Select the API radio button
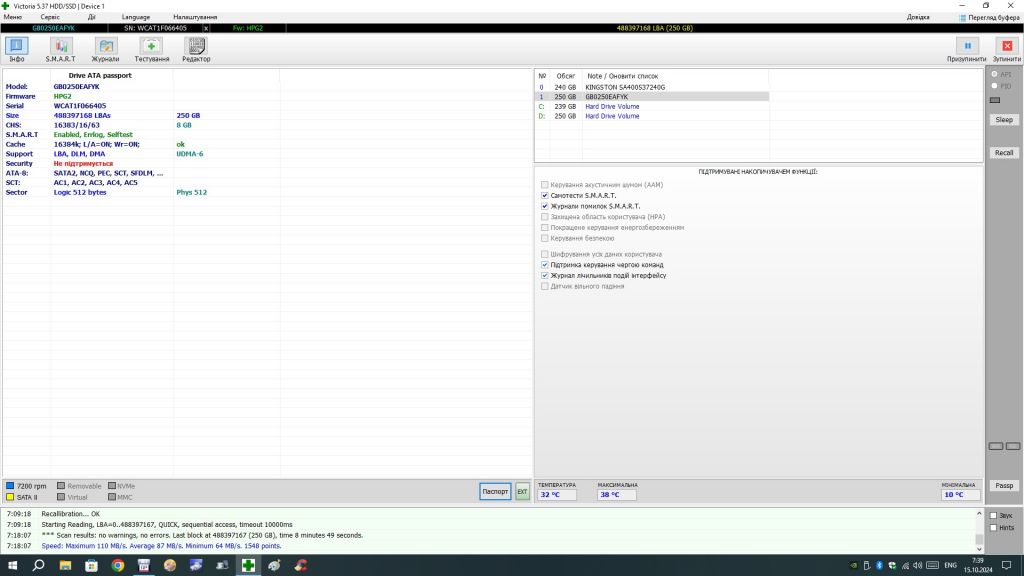Image resolution: width=1024 pixels, height=576 pixels. [x=995, y=74]
